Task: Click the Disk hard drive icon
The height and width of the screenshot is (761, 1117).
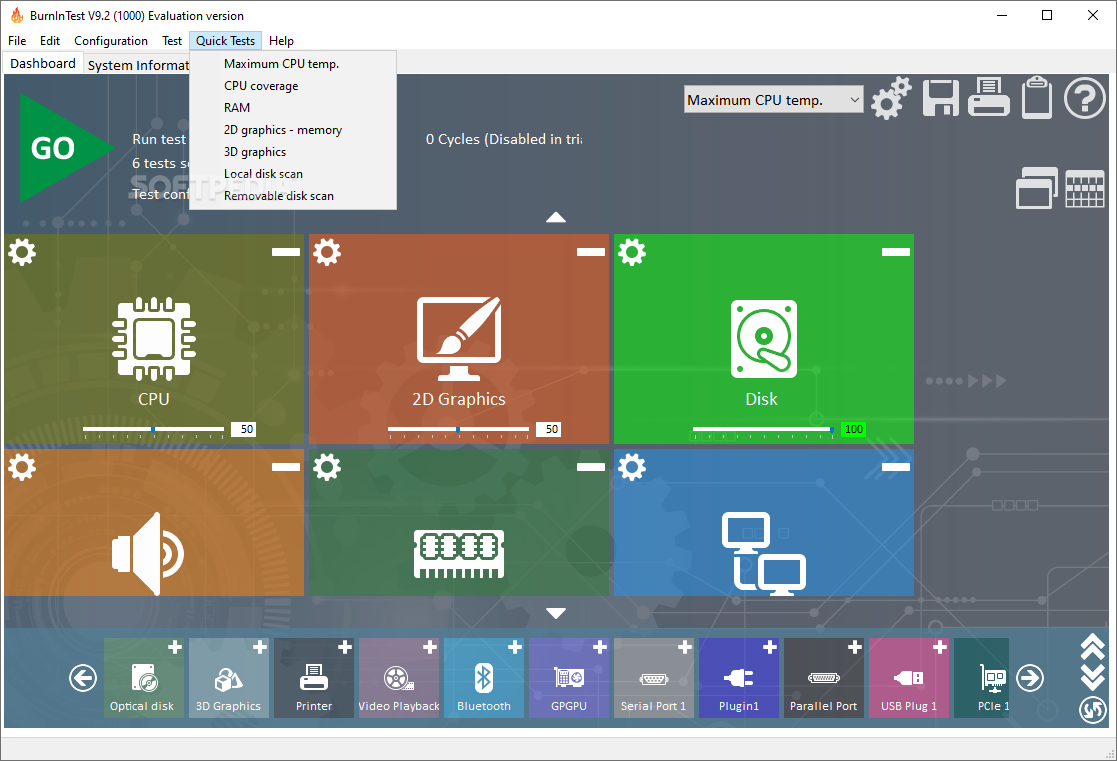Action: pos(764,338)
